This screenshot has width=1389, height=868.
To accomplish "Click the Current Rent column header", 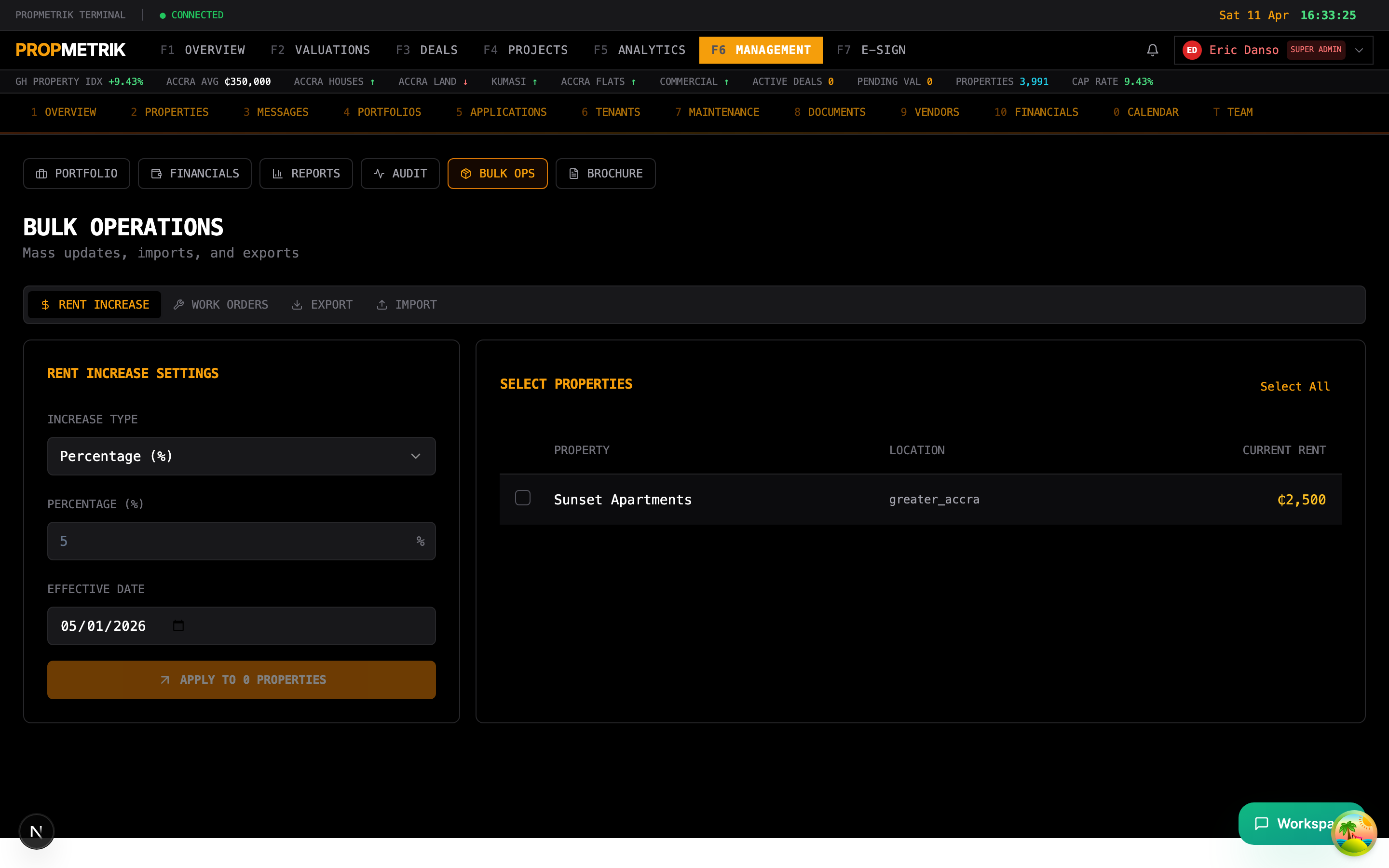I will pyautogui.click(x=1284, y=450).
